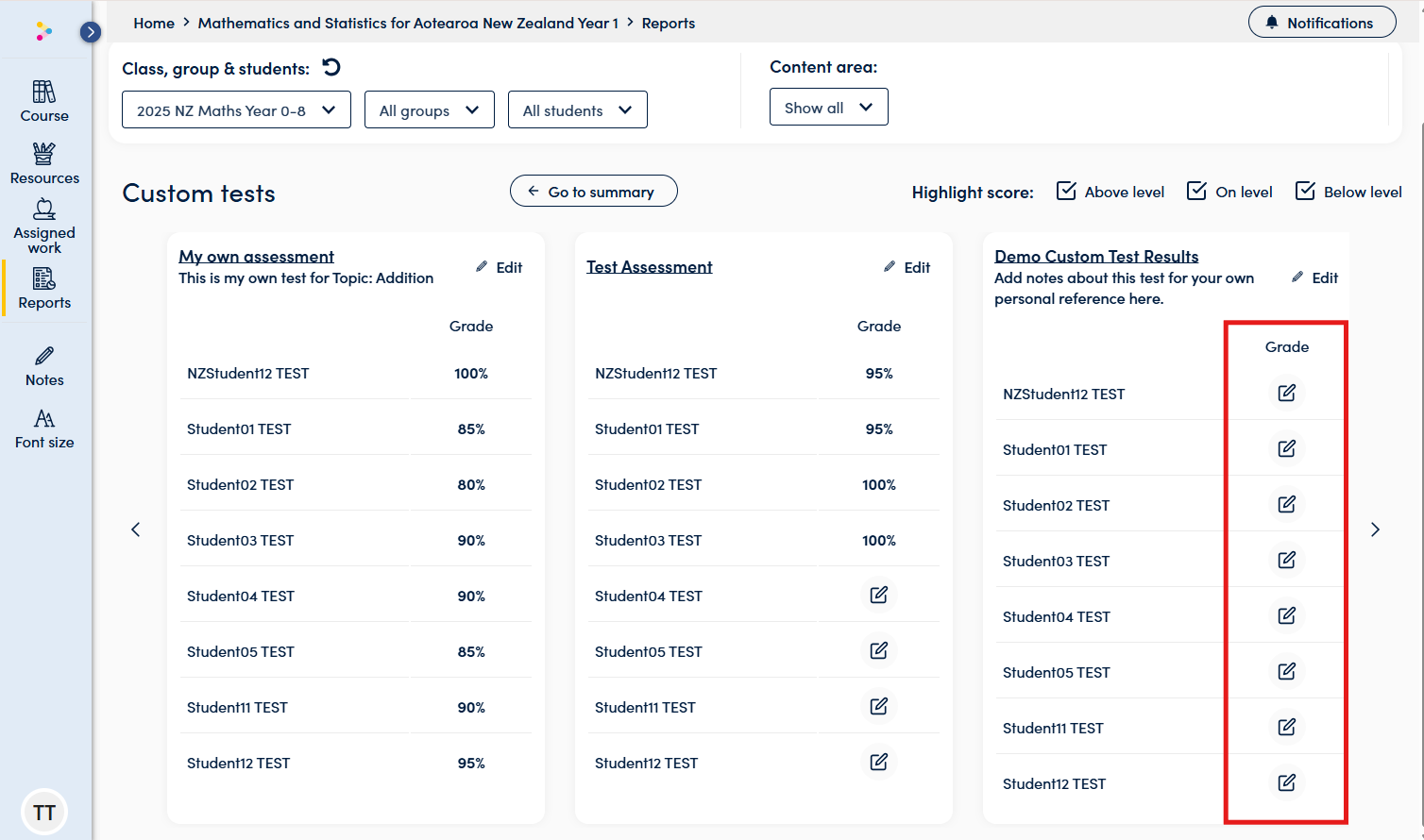Open the Show all content area dropdown

pos(829,107)
